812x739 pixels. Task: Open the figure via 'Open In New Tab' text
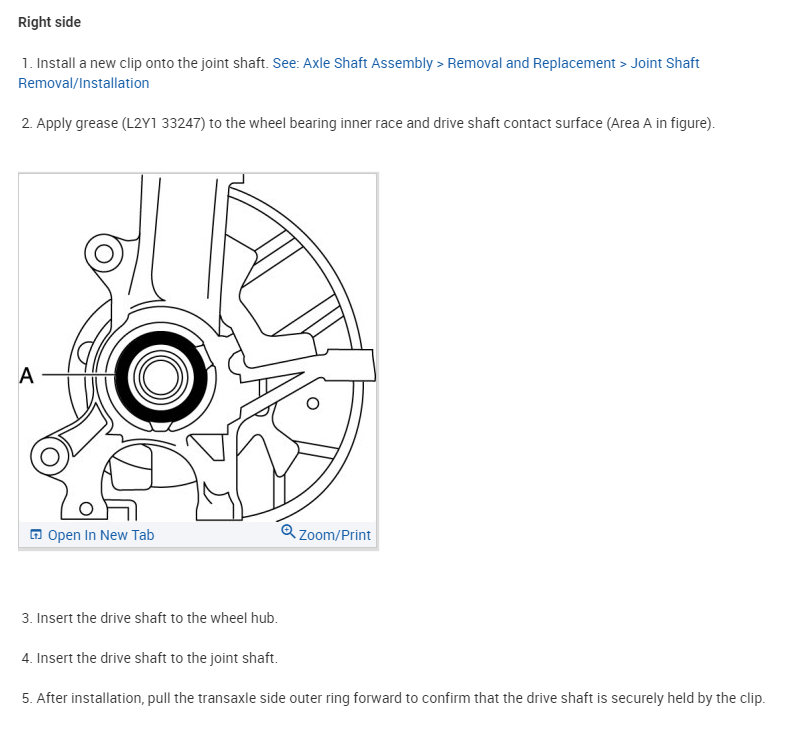pyautogui.click(x=100, y=535)
